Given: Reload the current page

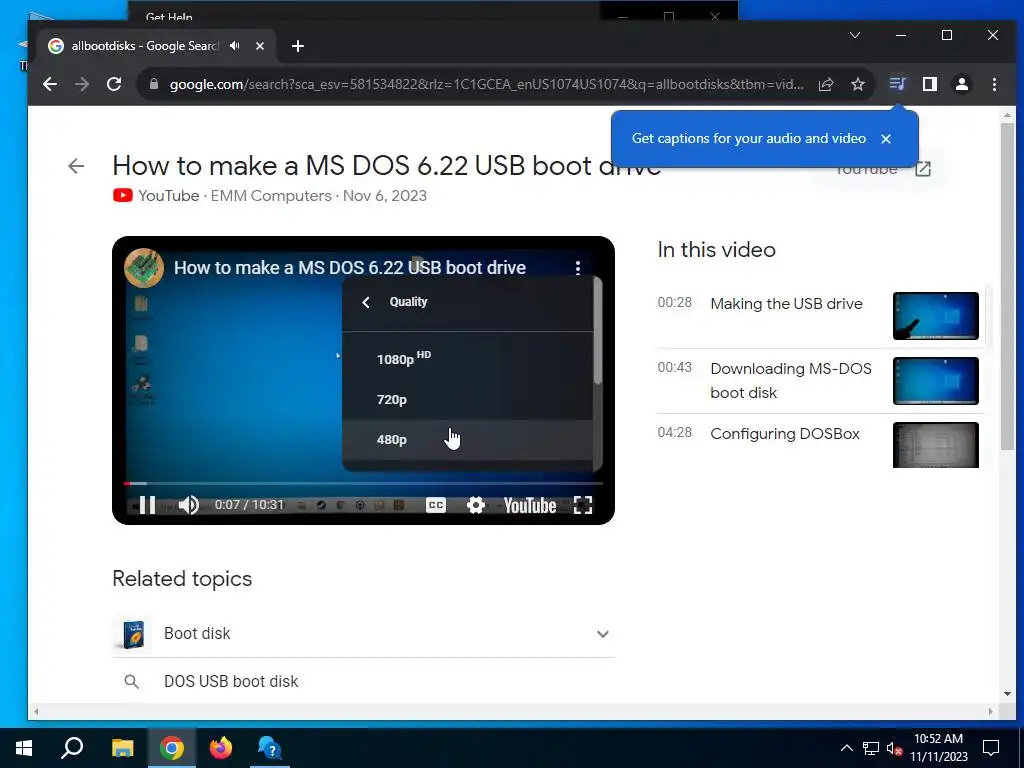Looking at the screenshot, I should [x=114, y=84].
